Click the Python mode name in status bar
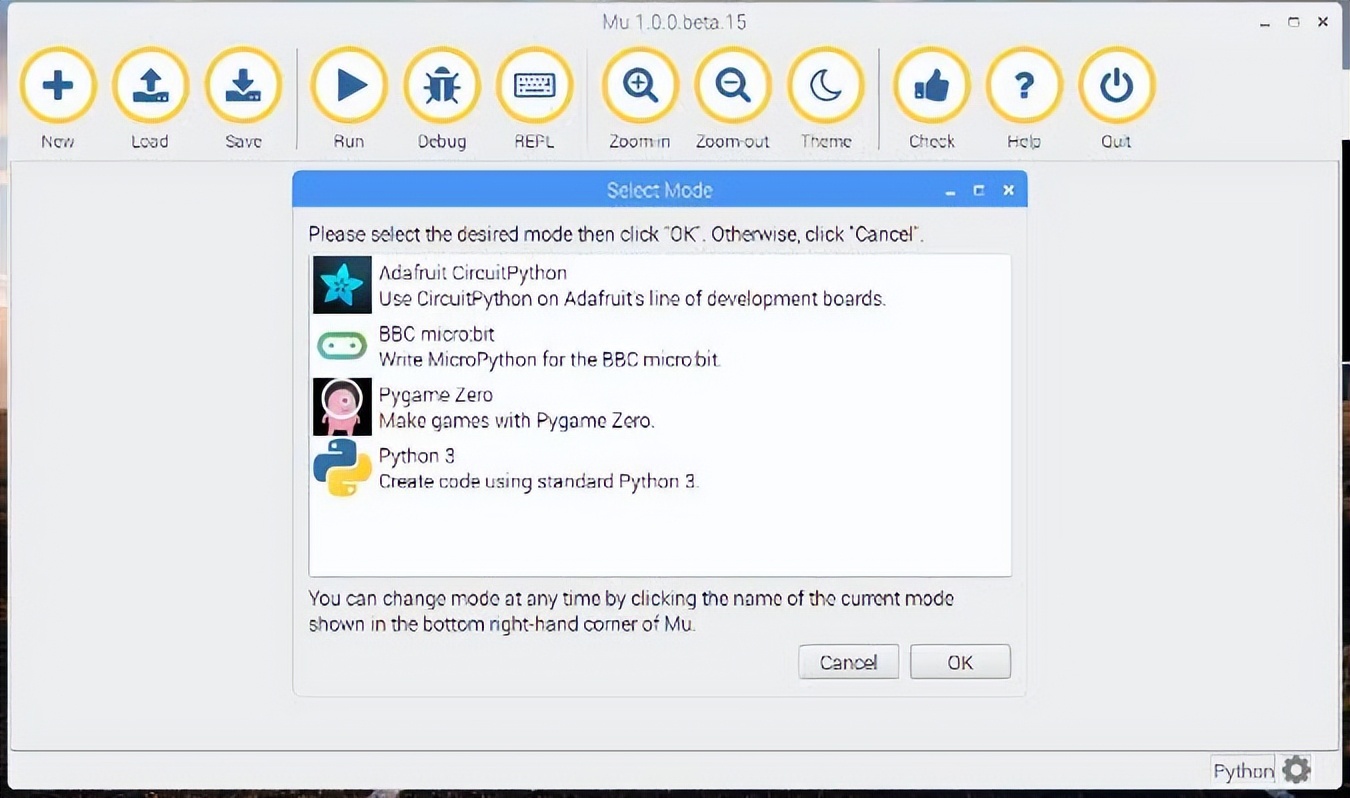The width and height of the screenshot is (1350, 798). point(1243,770)
